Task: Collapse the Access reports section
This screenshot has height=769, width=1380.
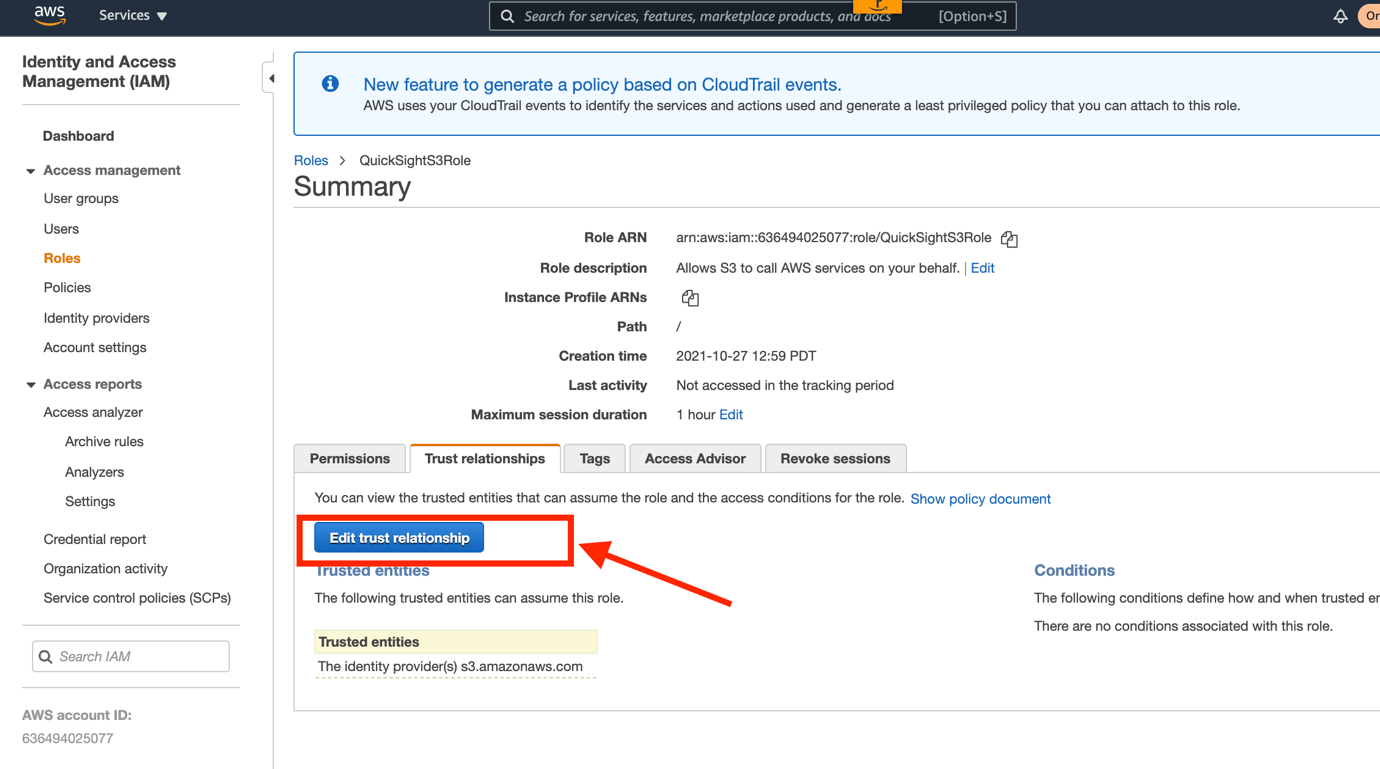Action: click(x=31, y=385)
